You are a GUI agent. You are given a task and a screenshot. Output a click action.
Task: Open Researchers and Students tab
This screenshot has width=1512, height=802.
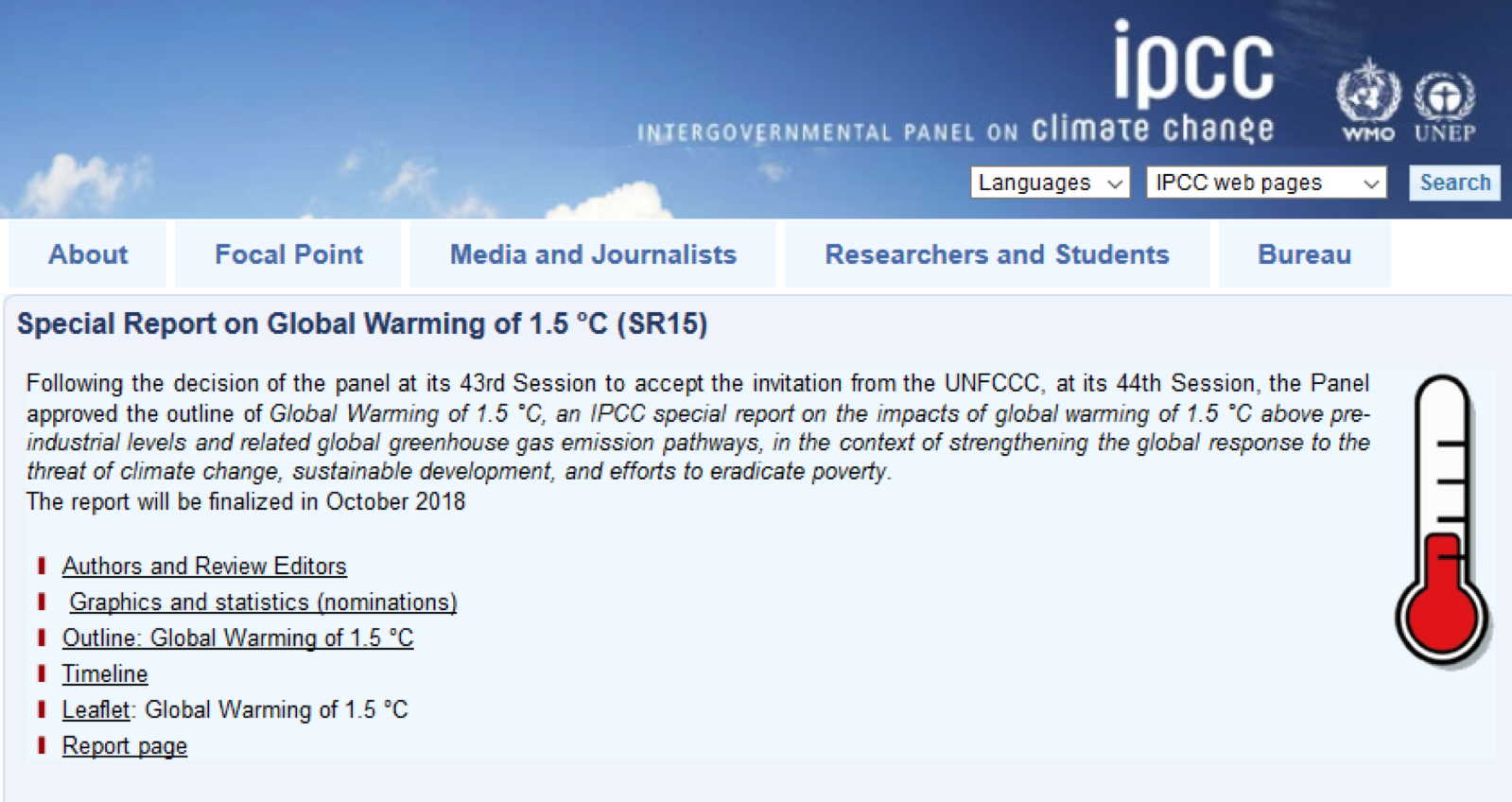(997, 254)
